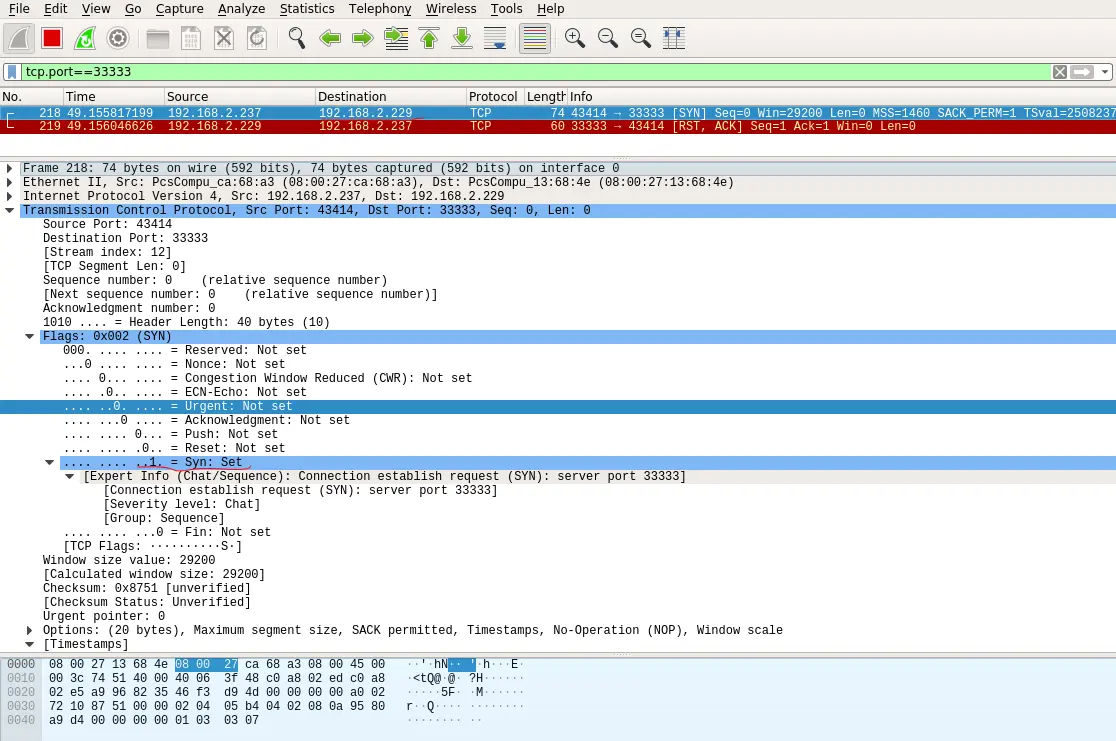Viewport: 1116px width, 741px height.
Task: Select Window size value: 29200 line
Action: (129, 560)
